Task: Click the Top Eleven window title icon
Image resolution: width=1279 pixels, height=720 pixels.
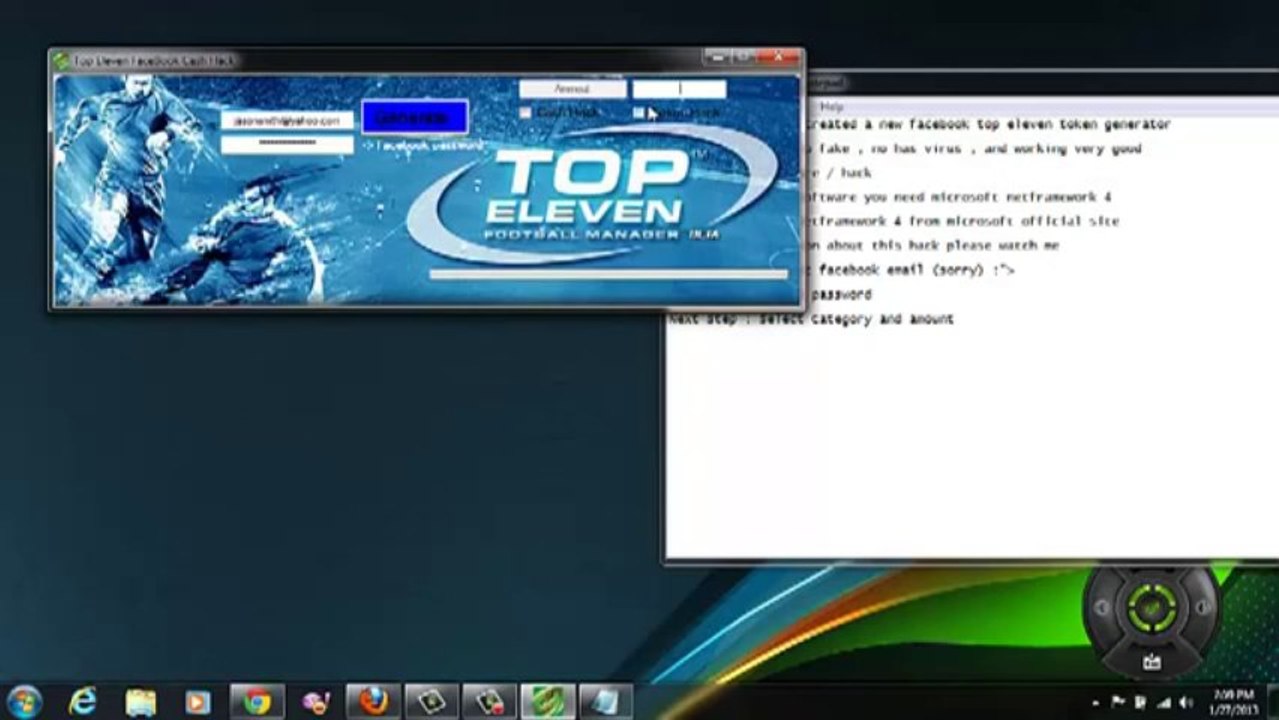Action: [x=61, y=60]
